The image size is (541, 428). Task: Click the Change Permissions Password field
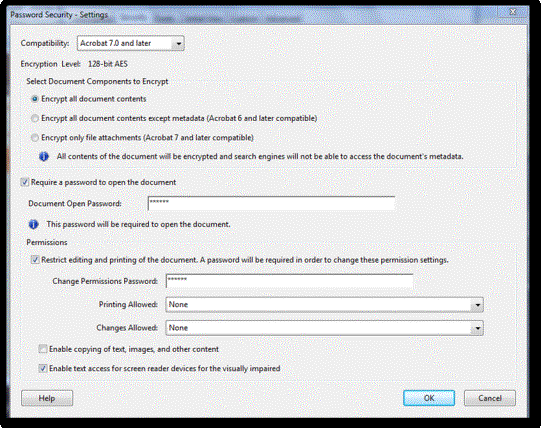point(289,281)
